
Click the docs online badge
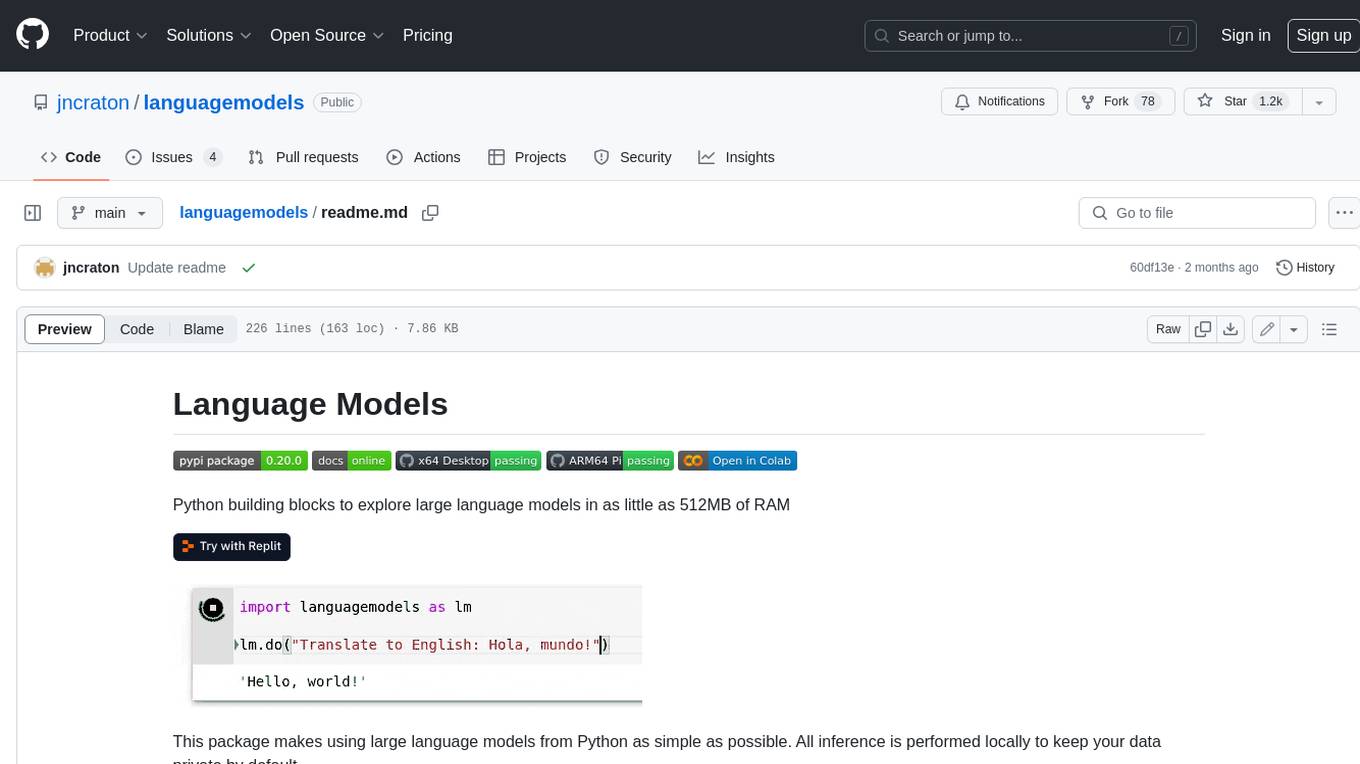tap(351, 461)
